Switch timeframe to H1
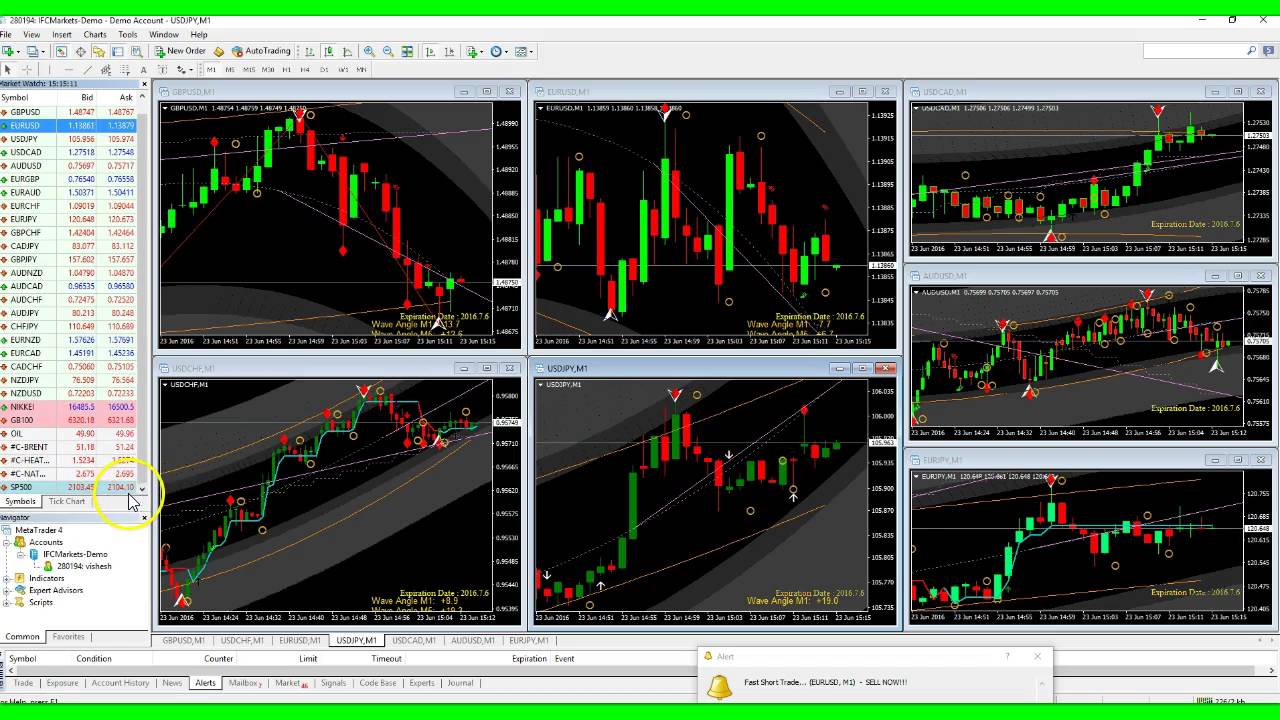This screenshot has width=1280, height=720. click(287, 70)
